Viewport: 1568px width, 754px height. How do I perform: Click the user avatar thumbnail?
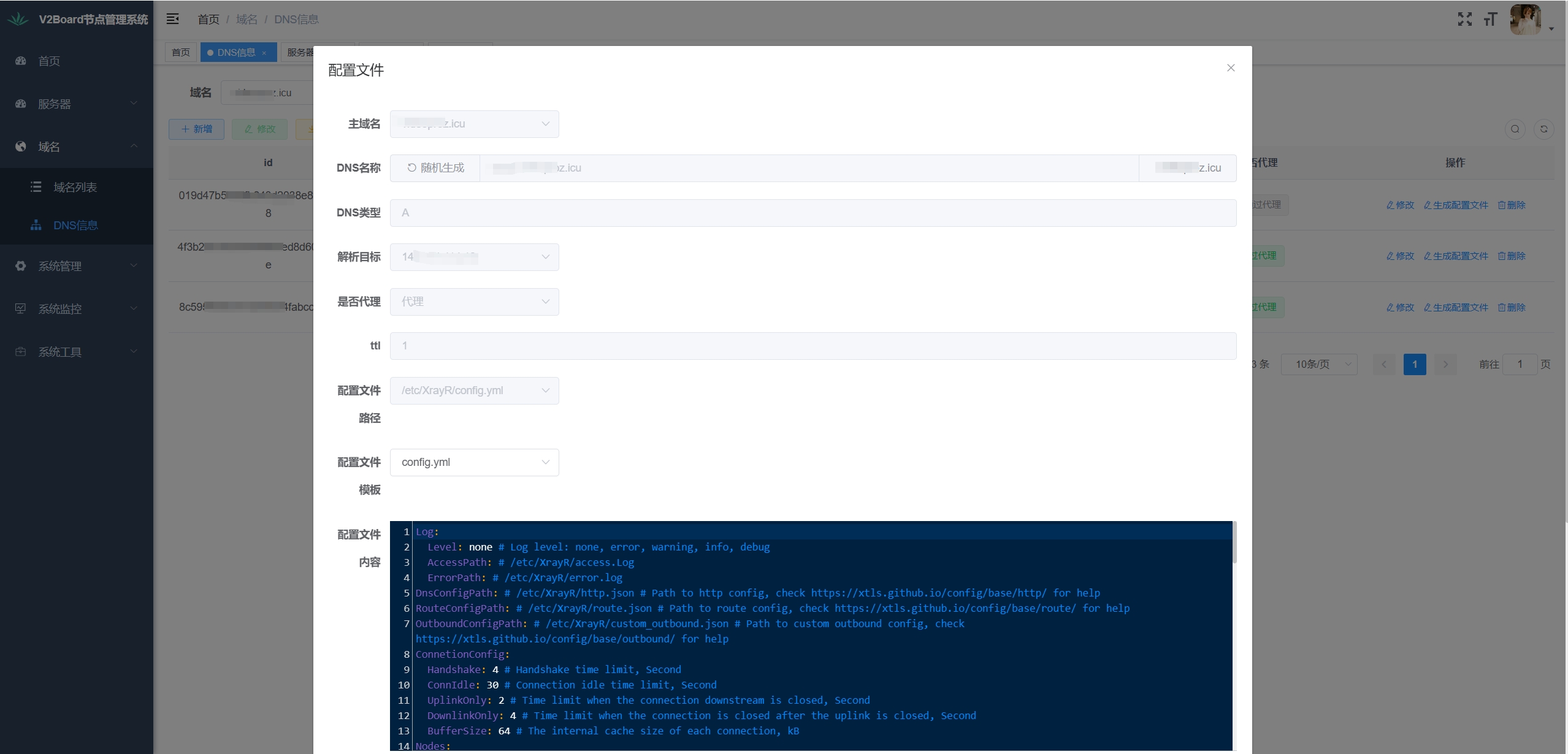click(x=1525, y=20)
